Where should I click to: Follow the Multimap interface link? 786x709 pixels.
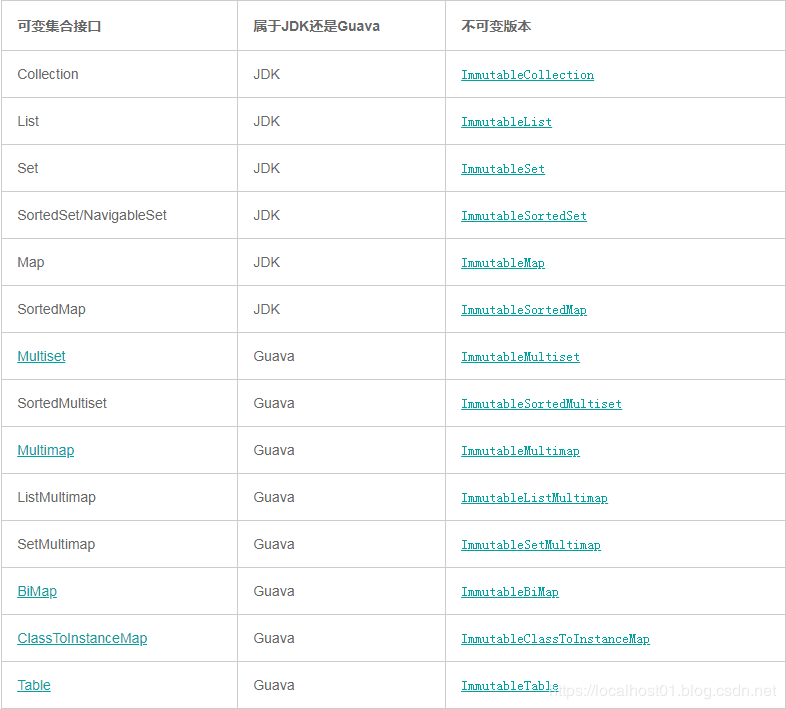pyautogui.click(x=45, y=450)
